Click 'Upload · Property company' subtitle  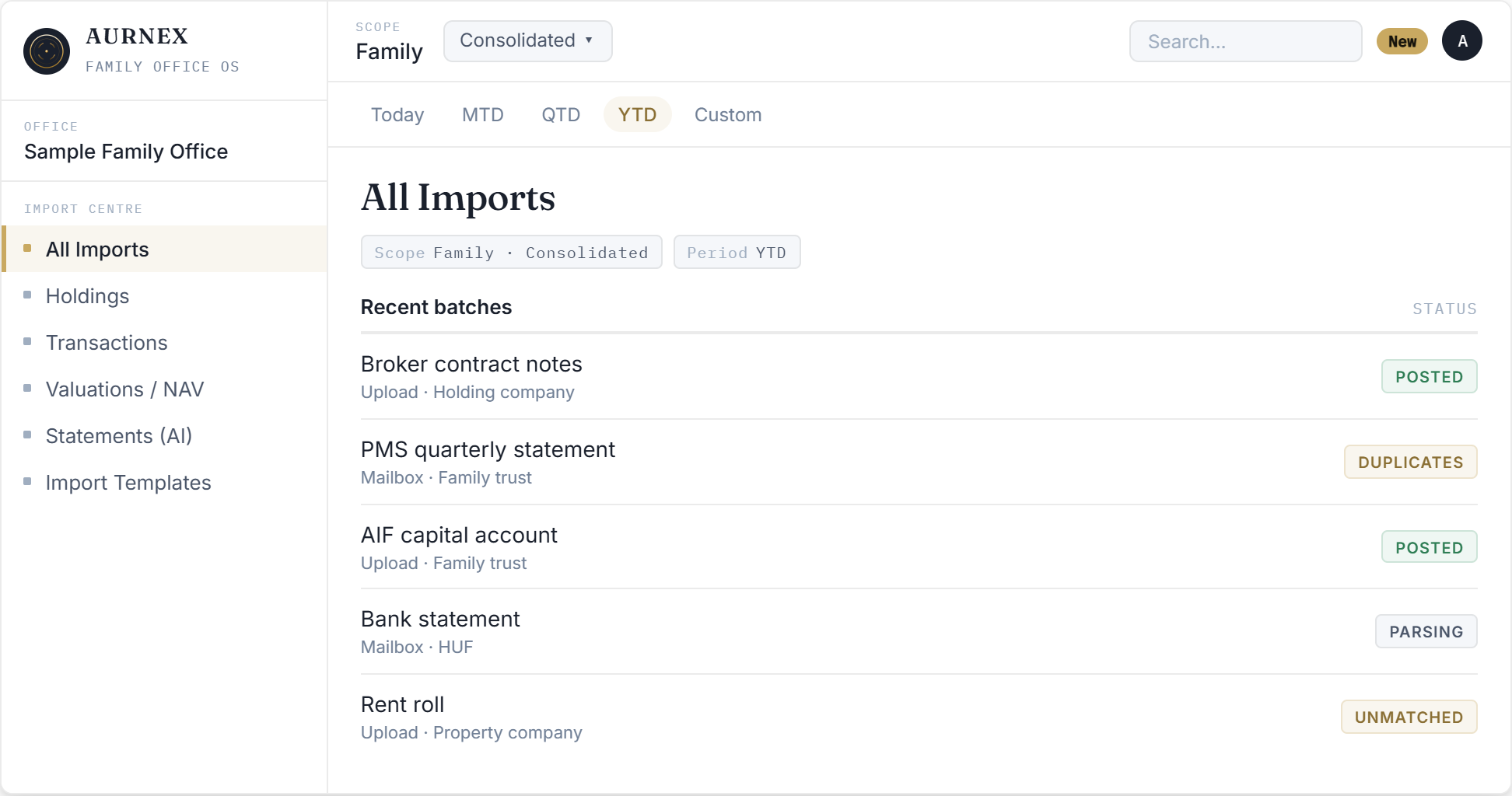[471, 732]
